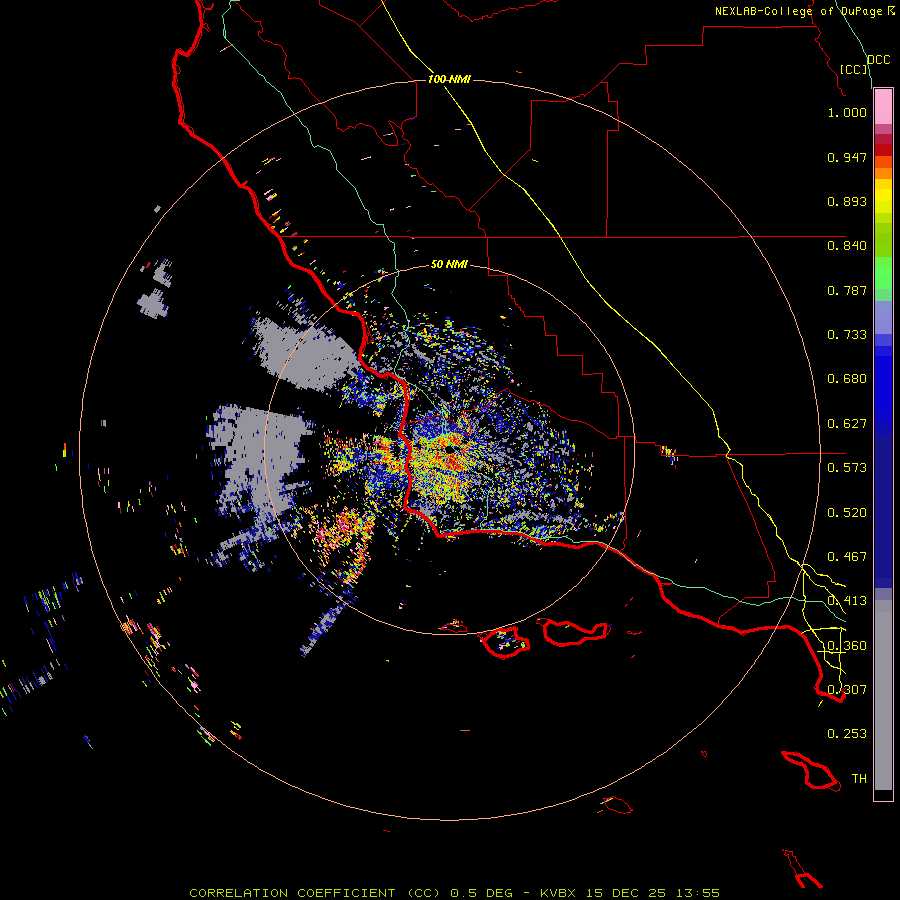Click the 0.253 scale value
900x900 pixels.
(847, 734)
